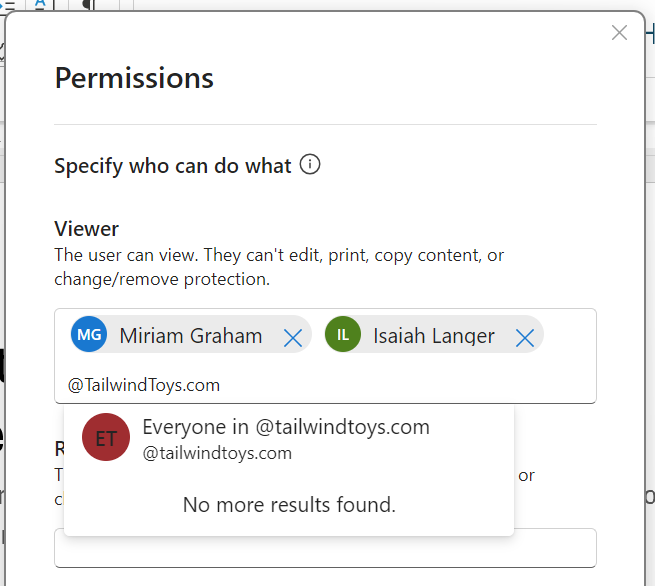Click the info icon beside Specify who can do what
Viewport: 655px width, 586px height.
click(x=310, y=165)
